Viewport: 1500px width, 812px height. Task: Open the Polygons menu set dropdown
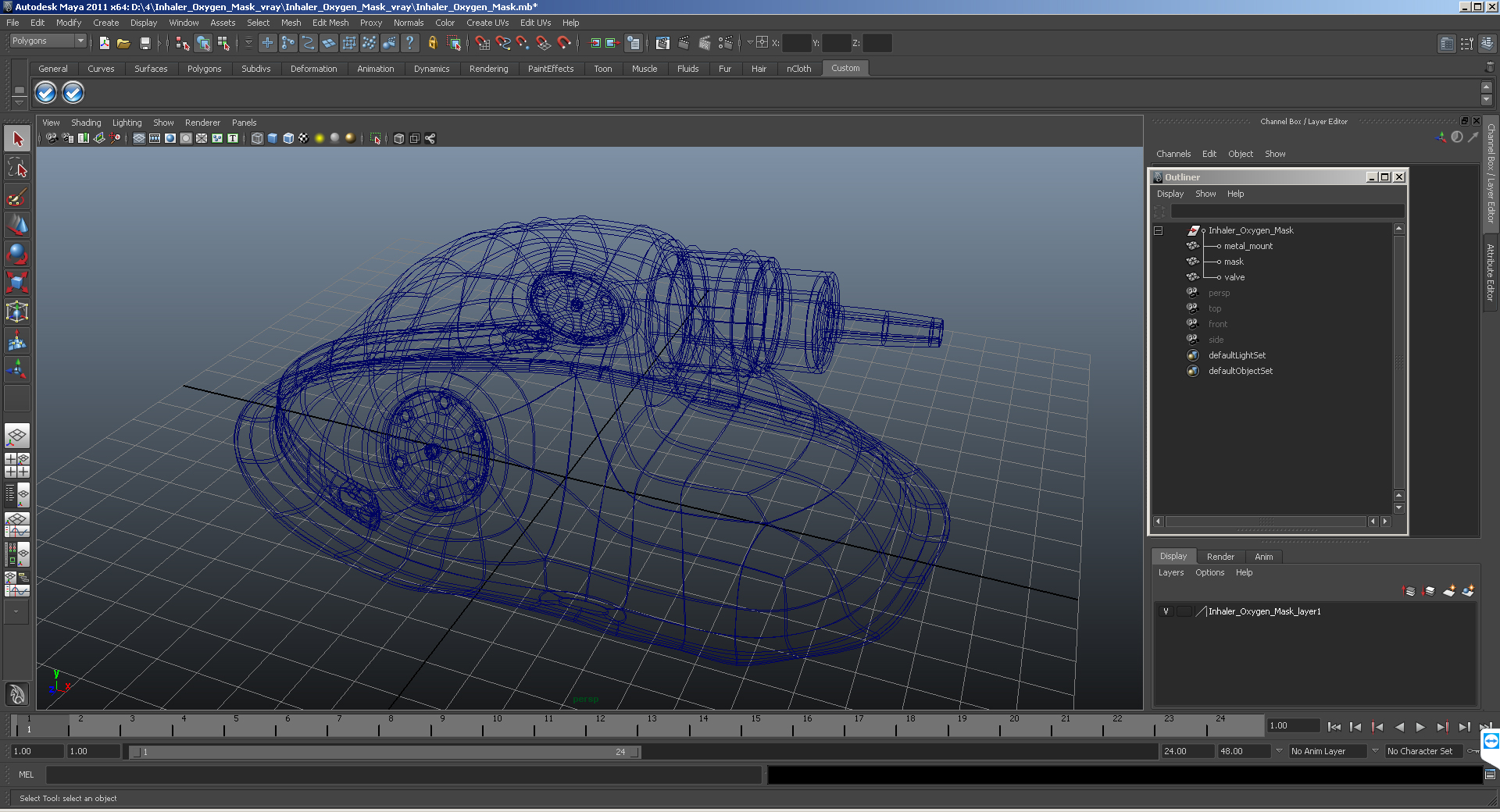pos(48,41)
